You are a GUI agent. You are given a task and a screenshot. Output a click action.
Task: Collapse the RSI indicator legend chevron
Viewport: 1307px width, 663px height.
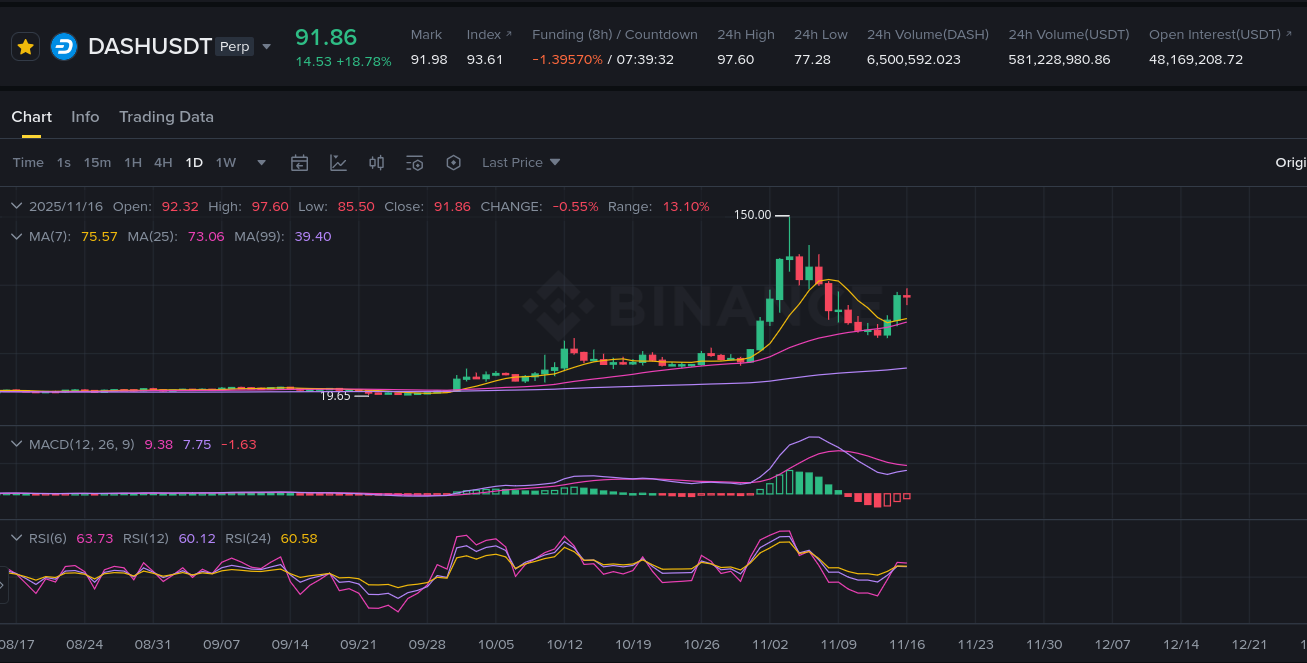pos(16,539)
